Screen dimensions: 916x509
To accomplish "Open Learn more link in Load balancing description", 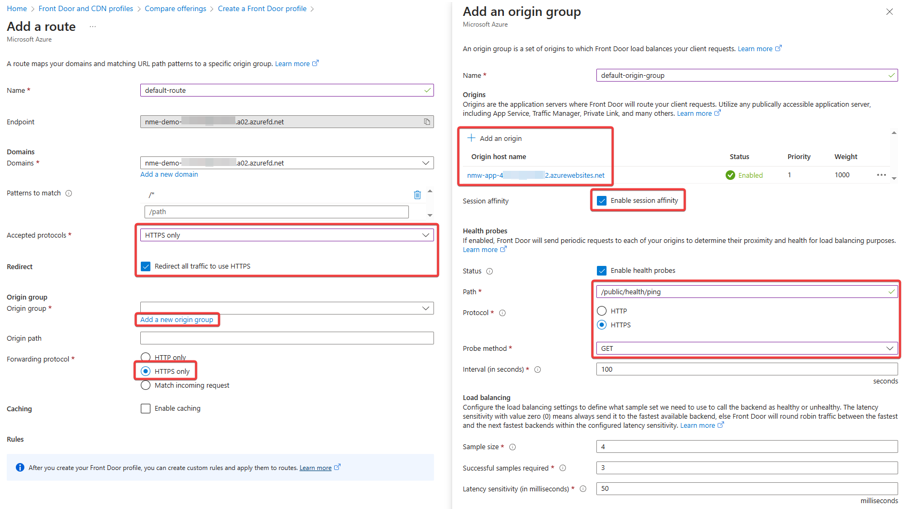I will [702, 425].
